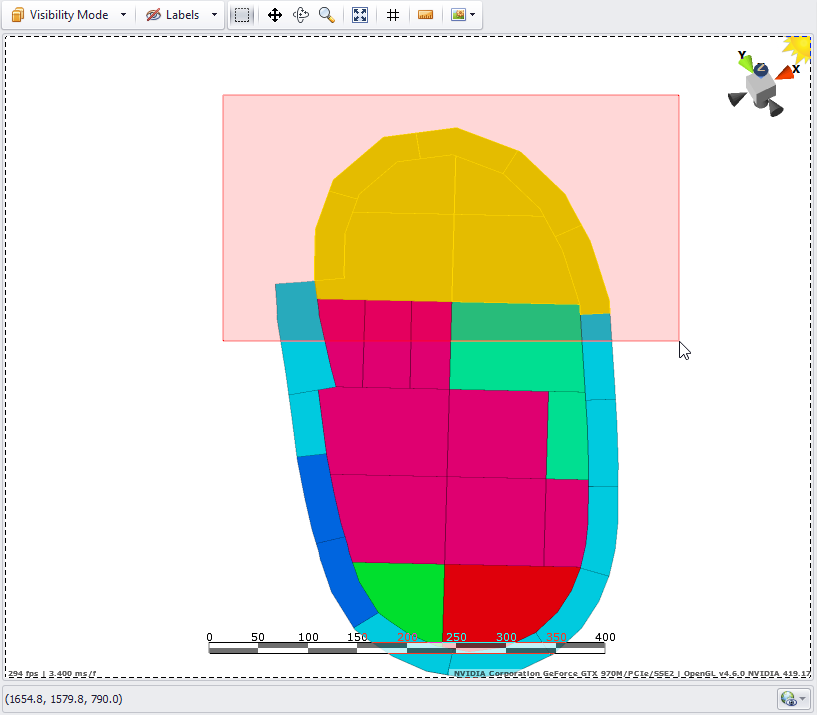This screenshot has height=715, width=817.
Task: Open the Visibility Mode dropdown arrow
Action: click(123, 15)
